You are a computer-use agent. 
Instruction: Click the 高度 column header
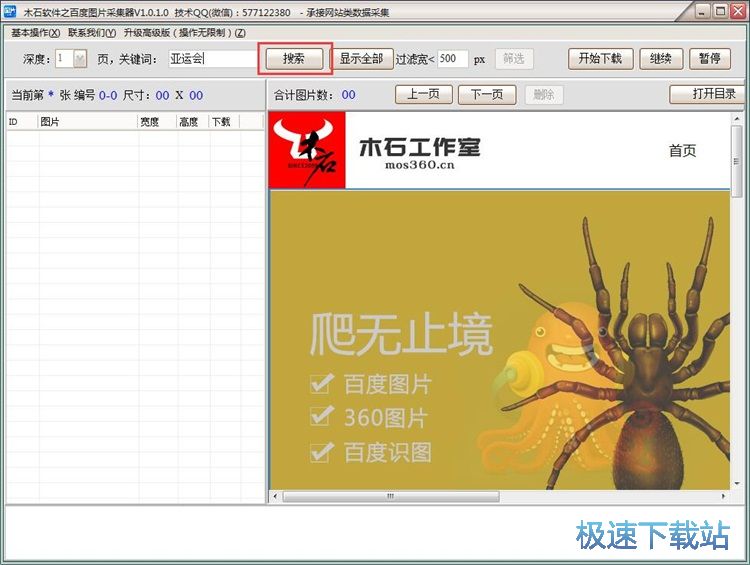point(192,122)
